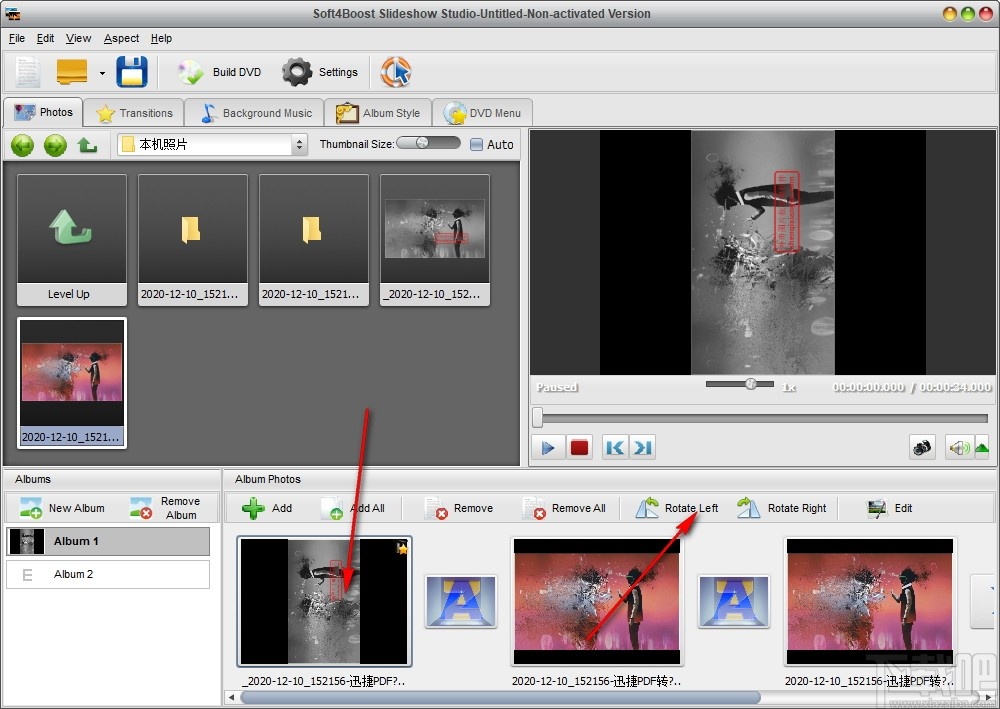The width and height of the screenshot is (1000, 709).
Task: Click the Build DVD disc icon
Action: pos(191,72)
